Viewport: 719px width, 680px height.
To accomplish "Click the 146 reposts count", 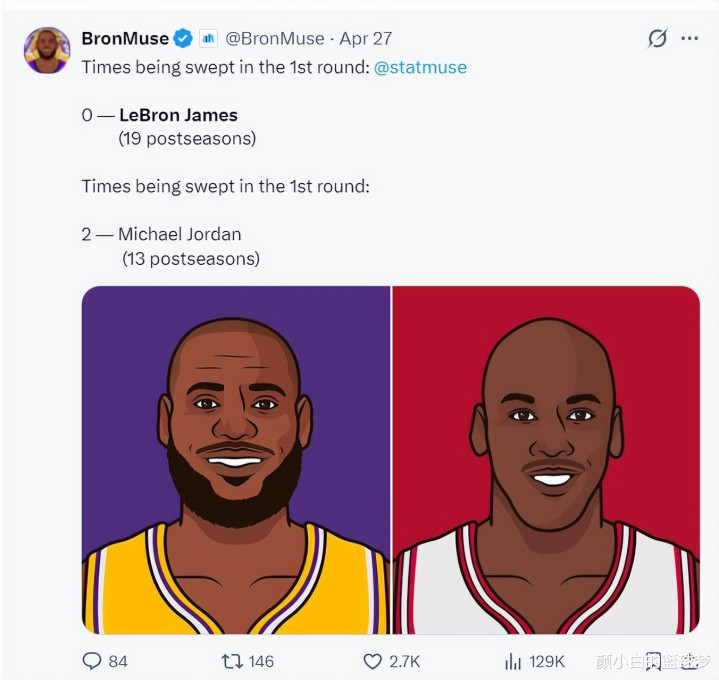I will (x=260, y=661).
